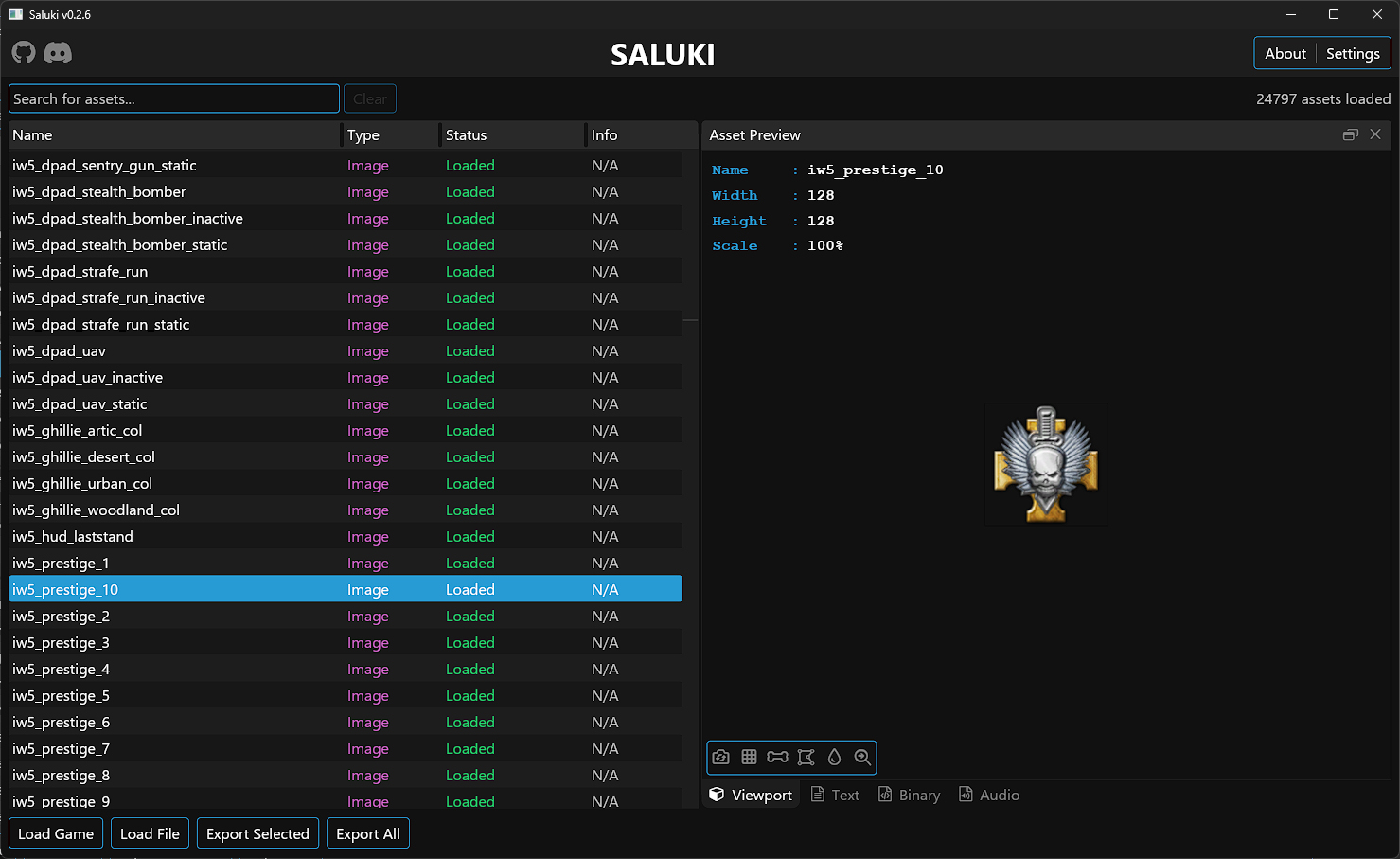Join the Discord via its icon

[58, 53]
